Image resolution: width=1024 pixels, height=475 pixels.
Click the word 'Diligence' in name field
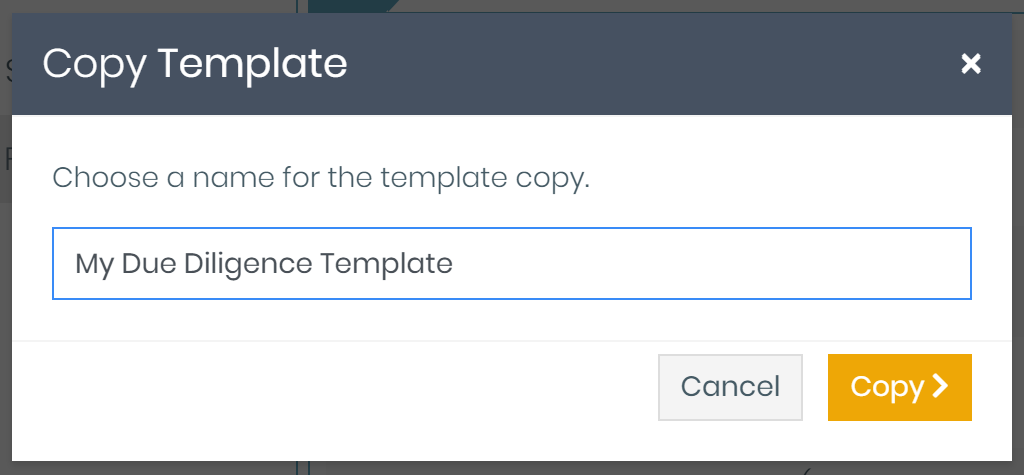point(250,263)
